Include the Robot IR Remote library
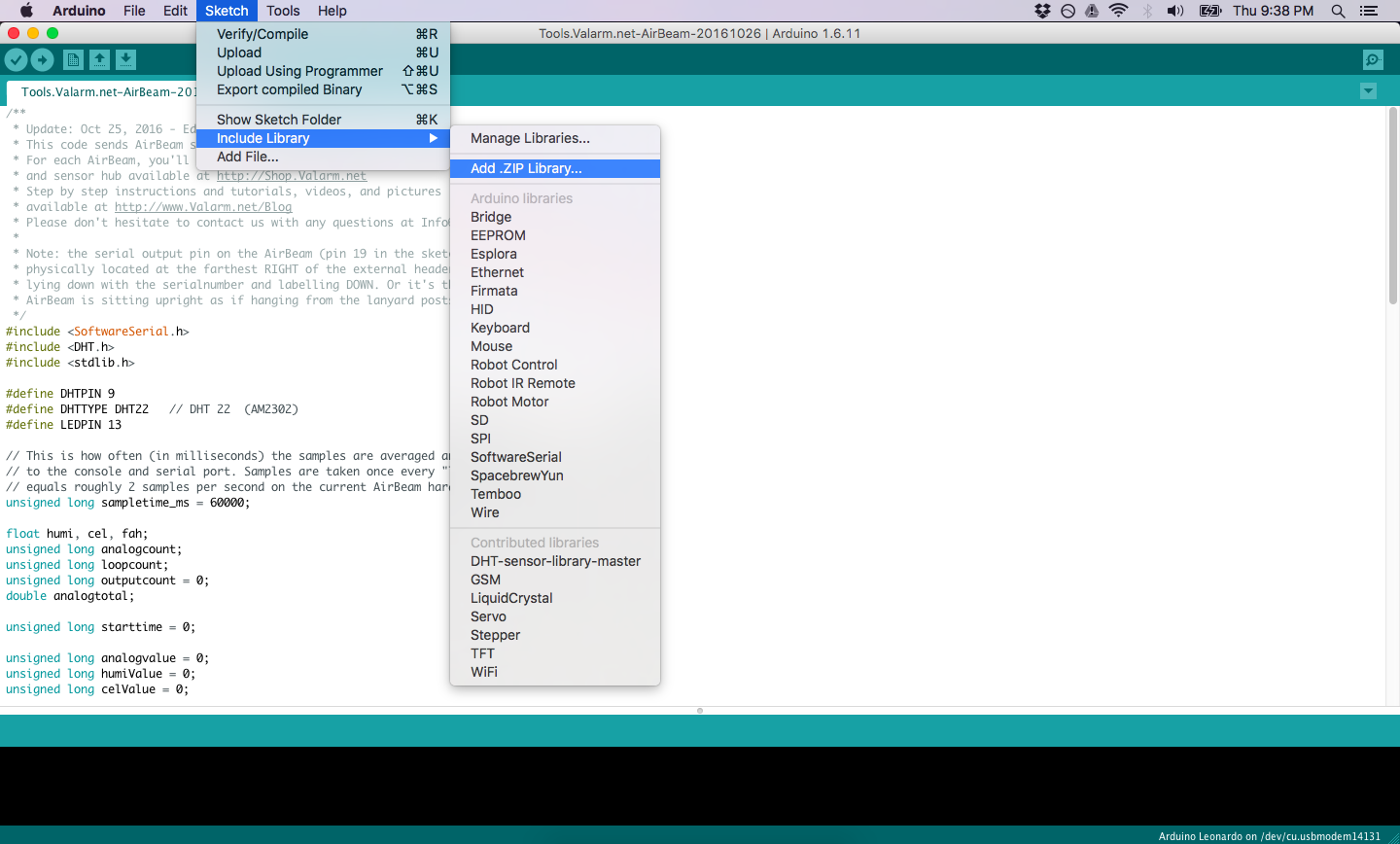Image resolution: width=1400 pixels, height=844 pixels. click(555, 383)
